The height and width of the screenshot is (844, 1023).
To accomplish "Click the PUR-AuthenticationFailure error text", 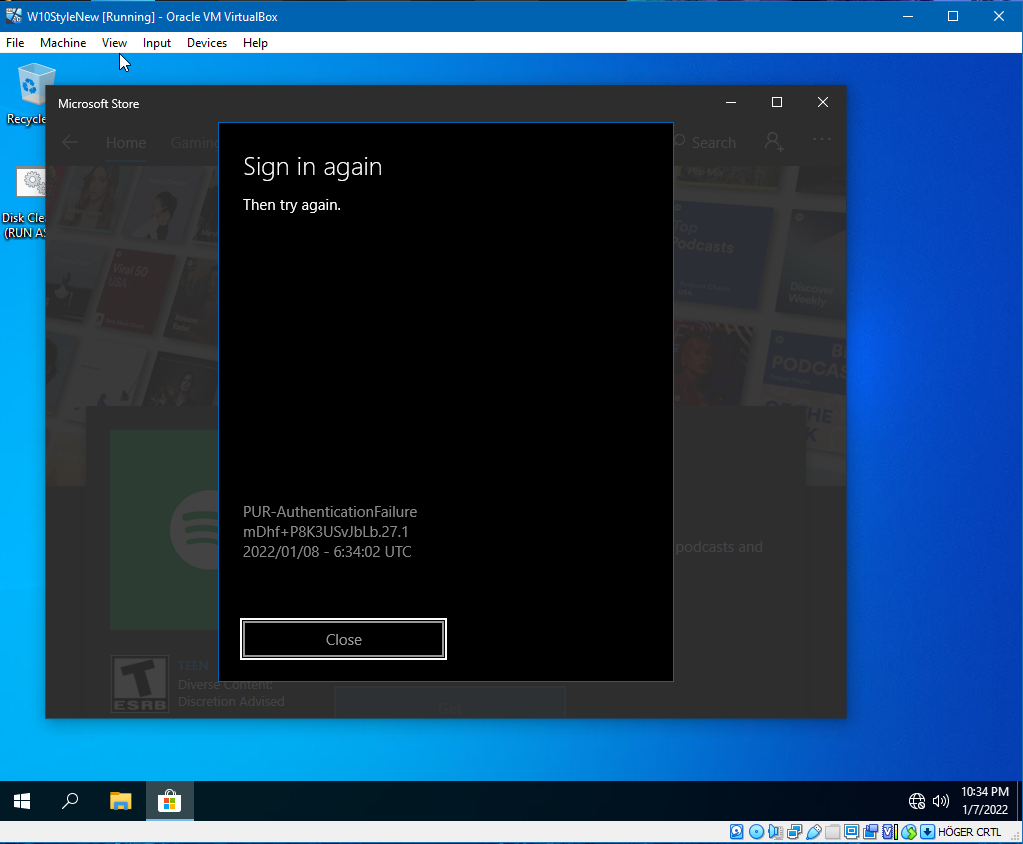I will pos(329,511).
